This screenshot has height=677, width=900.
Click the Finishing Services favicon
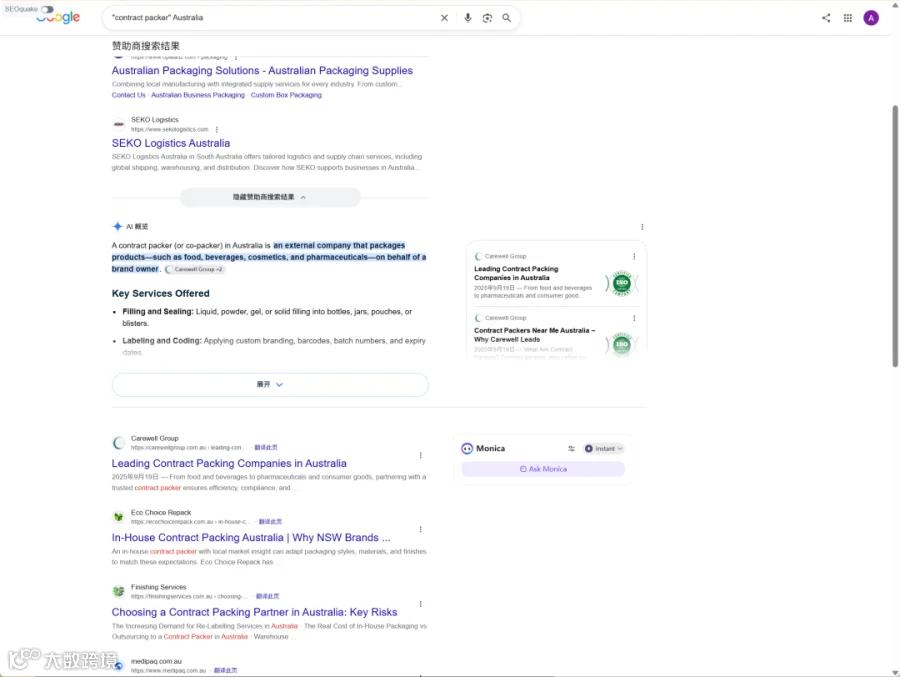click(119, 591)
